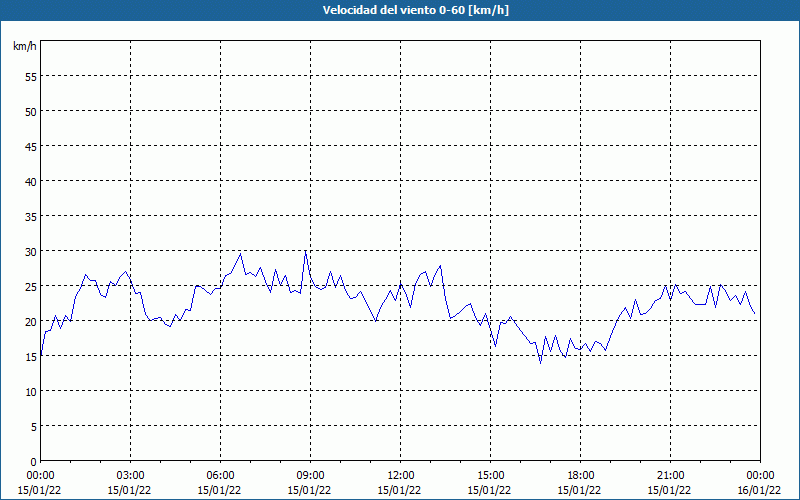Click the y-axis value 50
The height and width of the screenshot is (500, 800).
[x=31, y=111]
